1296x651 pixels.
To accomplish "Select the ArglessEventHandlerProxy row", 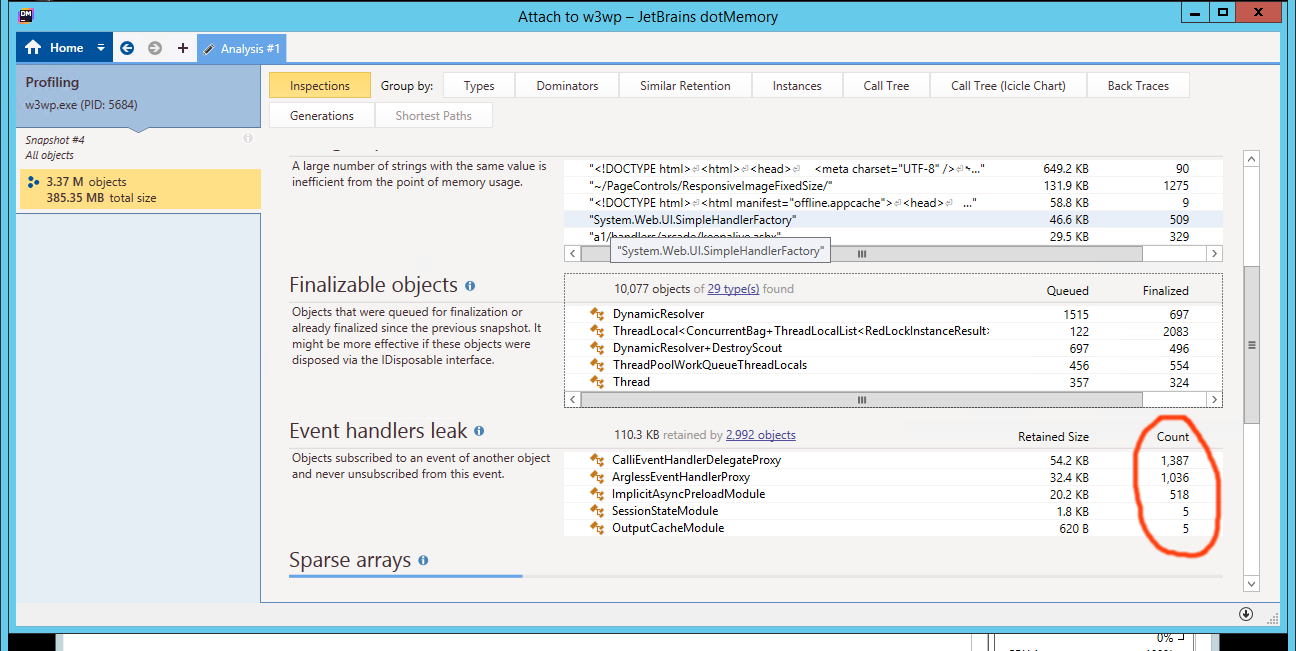I will pyautogui.click(x=893, y=477).
